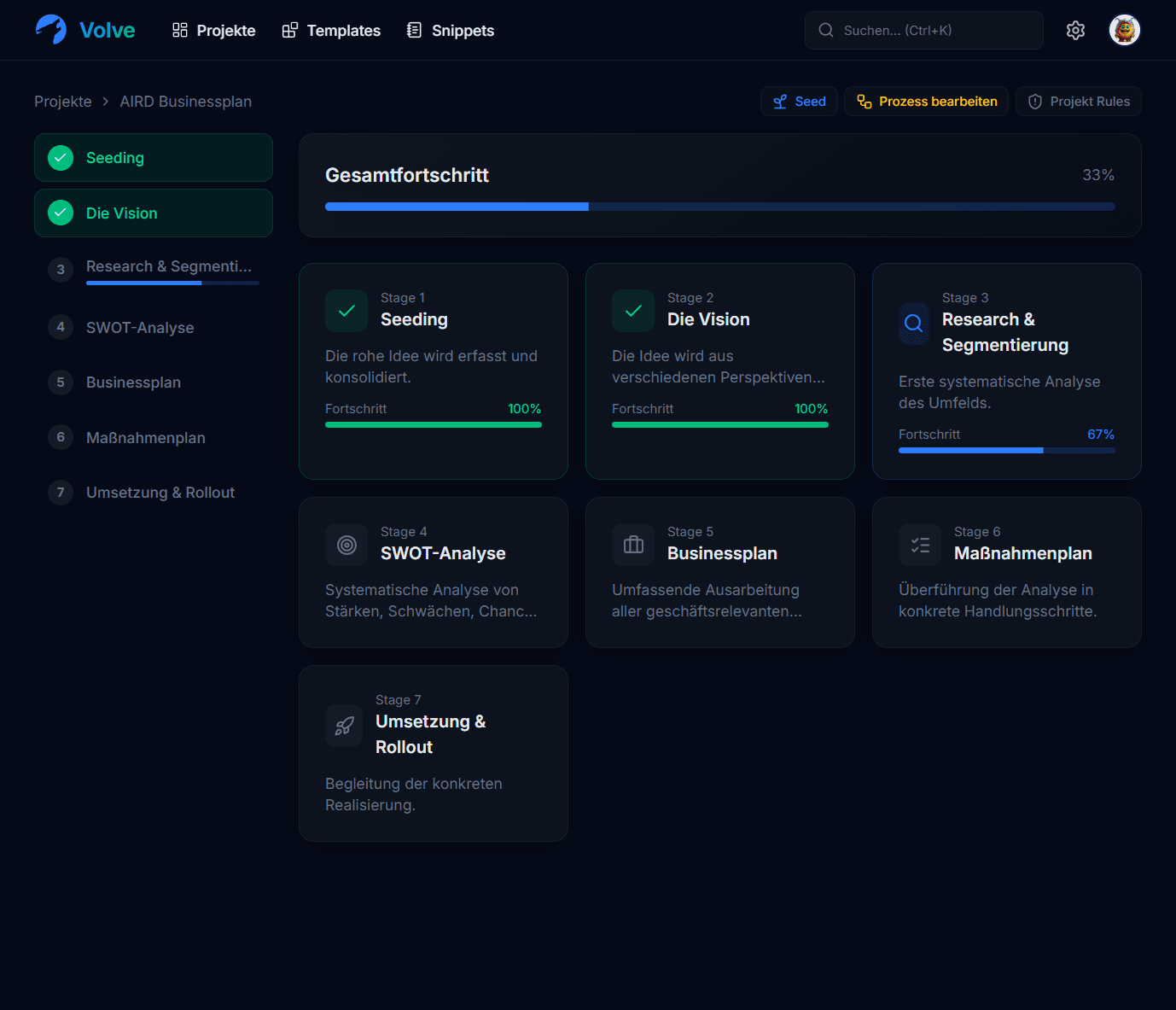1176x1010 pixels.
Task: Click the Volve bird logo icon
Action: pos(51,30)
